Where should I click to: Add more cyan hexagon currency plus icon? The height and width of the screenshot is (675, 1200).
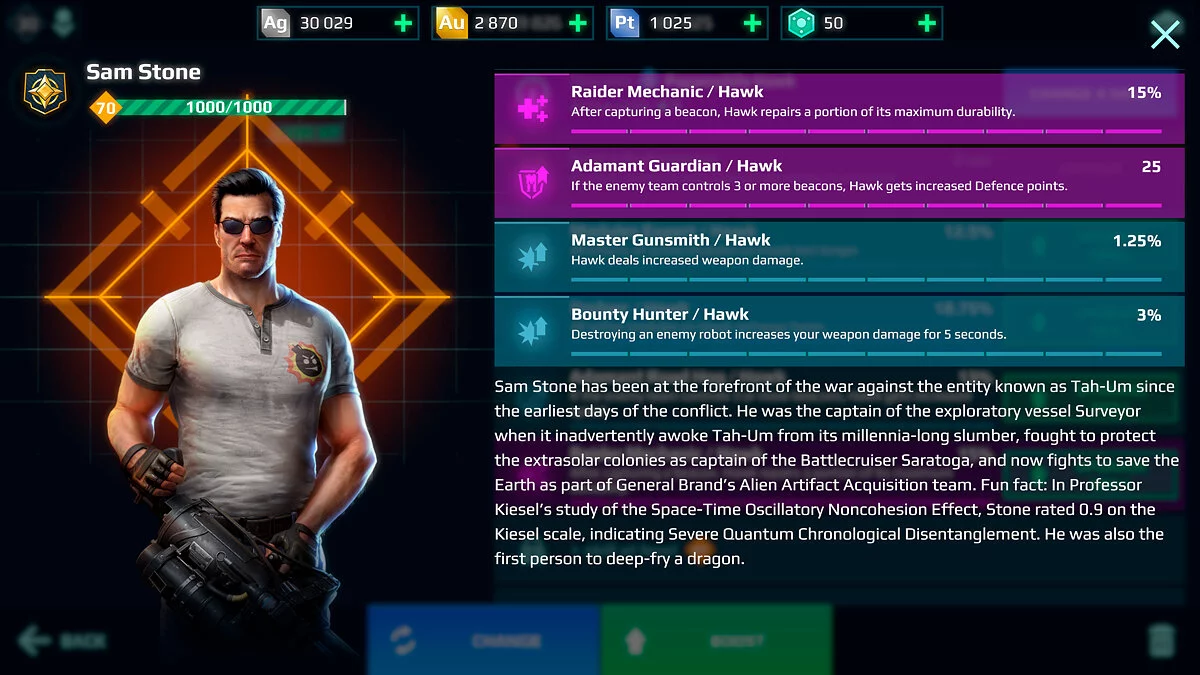[x=927, y=23]
